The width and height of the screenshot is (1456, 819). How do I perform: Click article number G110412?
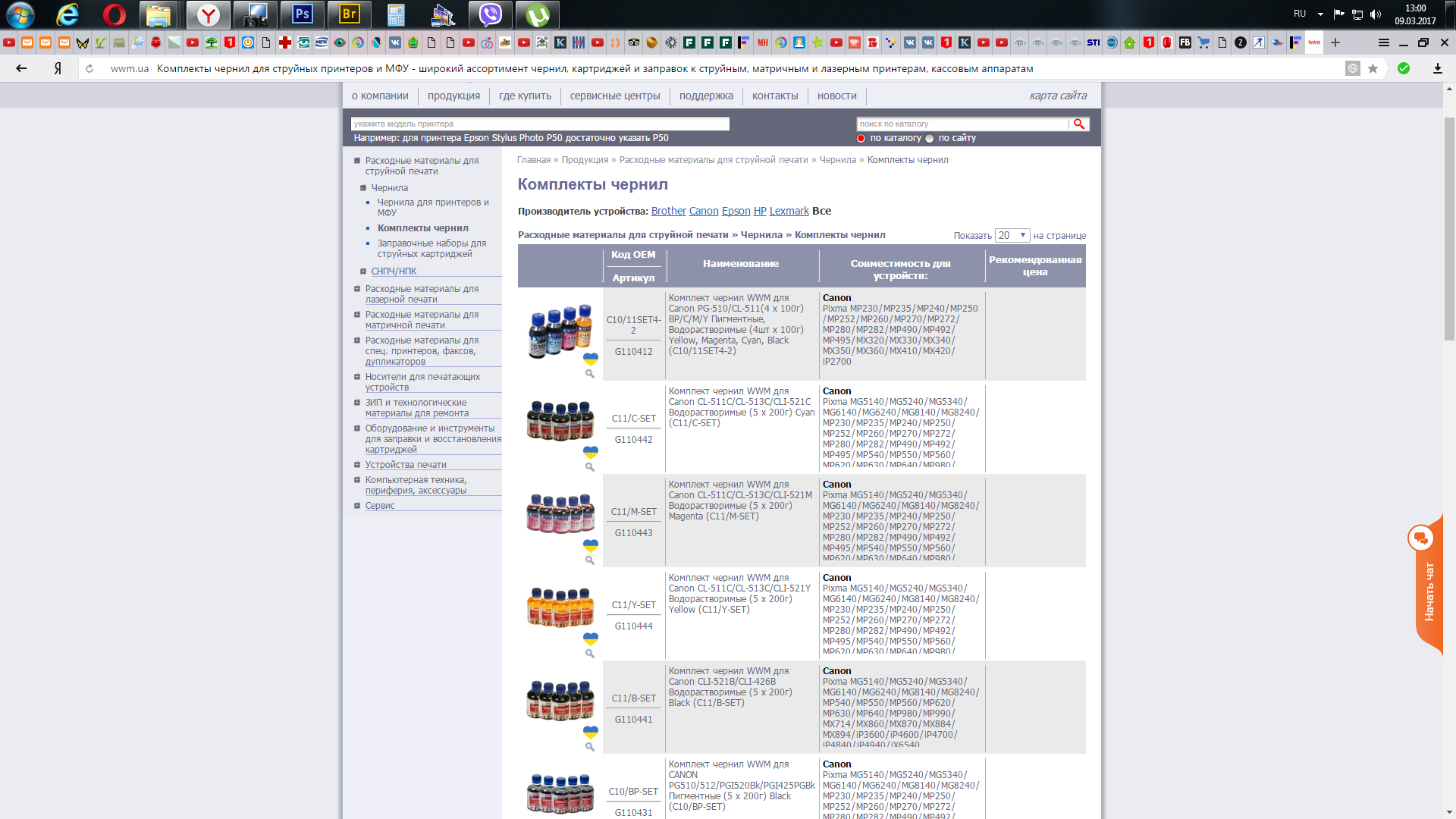coord(633,352)
